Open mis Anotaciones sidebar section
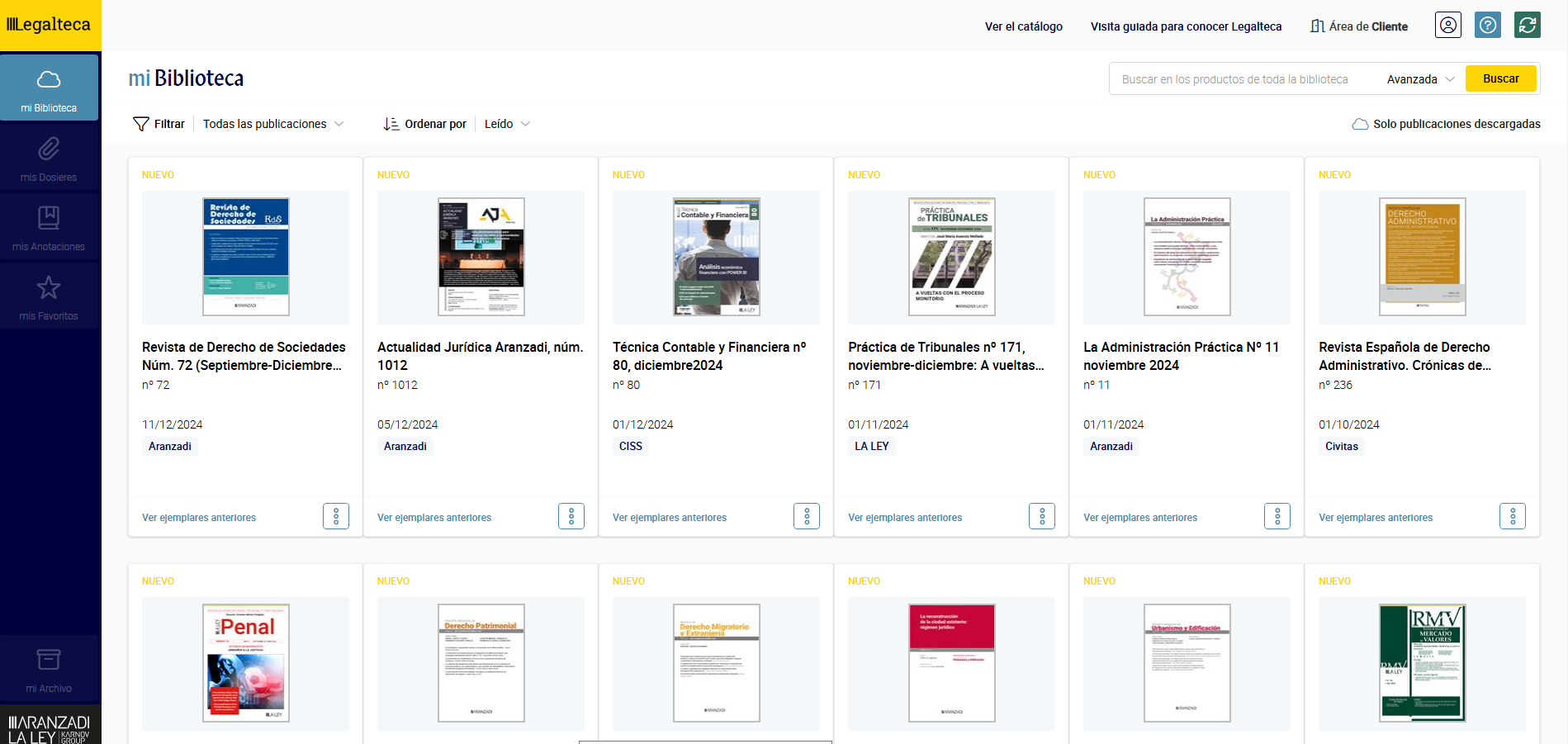Screen dimensions: 1568x744 point(49,226)
